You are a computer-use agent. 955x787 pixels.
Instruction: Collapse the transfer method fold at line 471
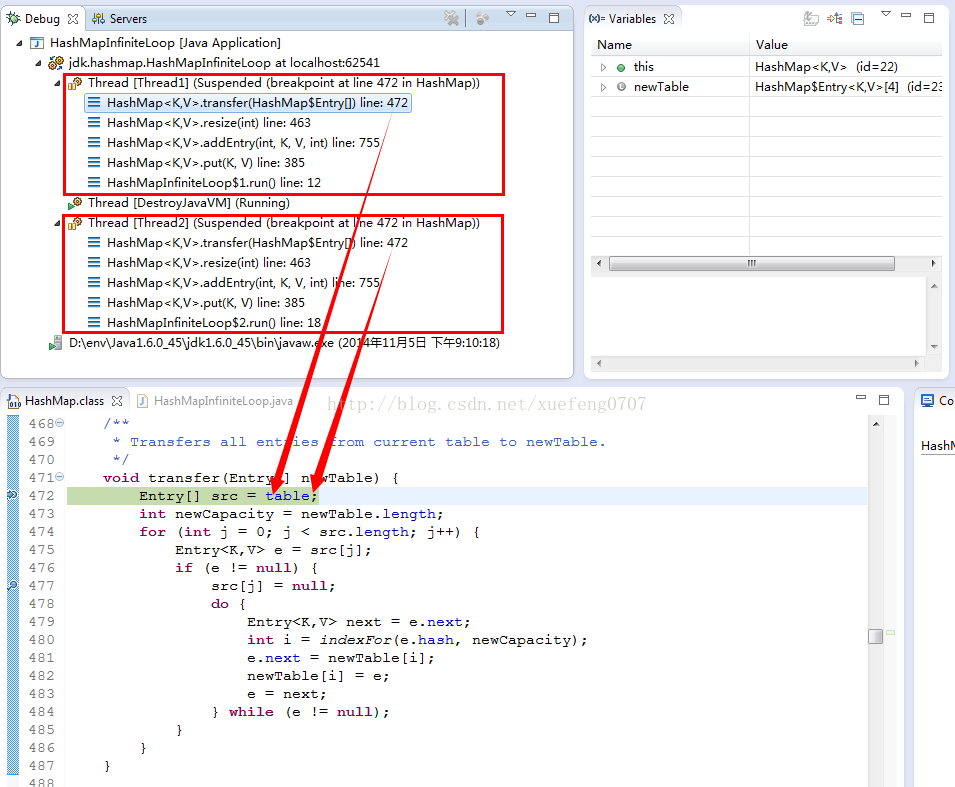(x=60, y=477)
